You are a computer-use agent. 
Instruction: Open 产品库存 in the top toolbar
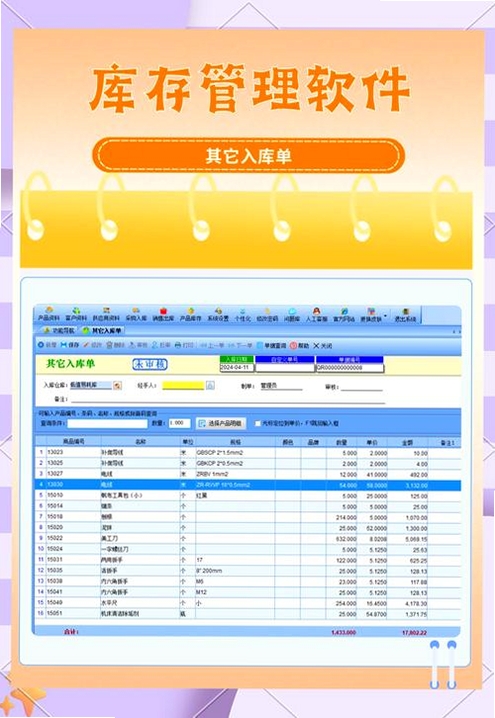tap(190, 314)
